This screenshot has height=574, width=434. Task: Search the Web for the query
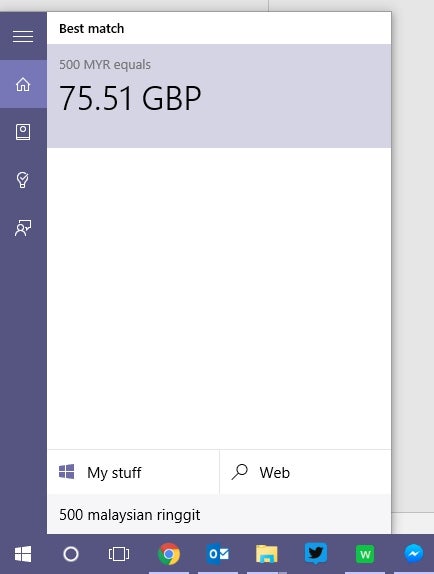point(306,472)
